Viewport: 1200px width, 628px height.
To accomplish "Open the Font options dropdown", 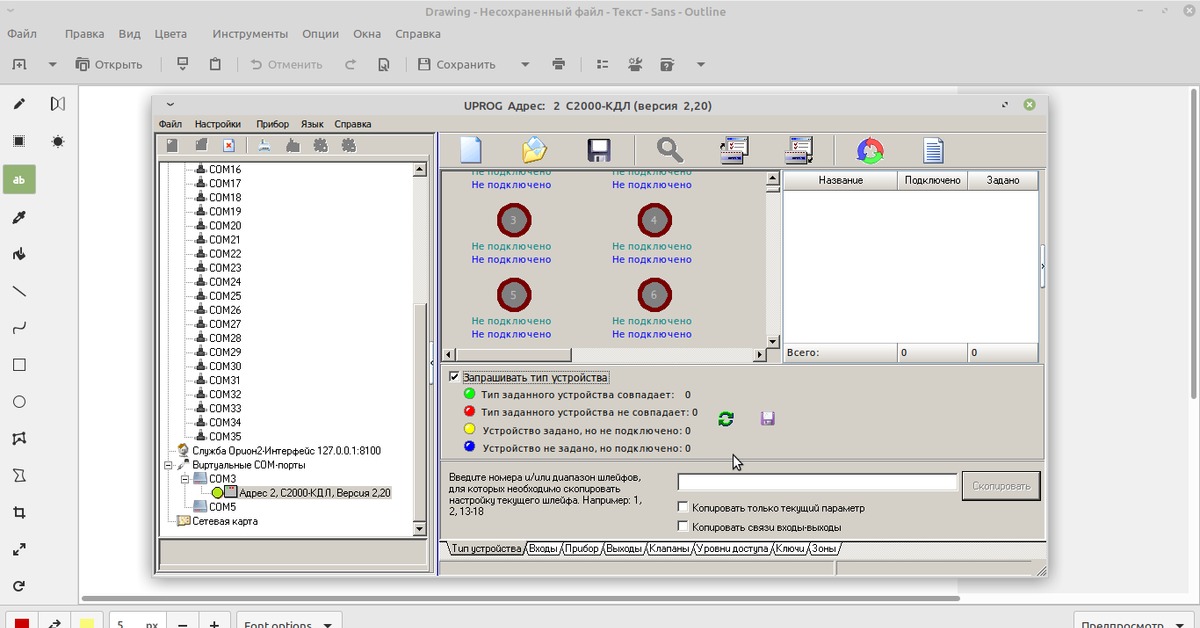I will (x=288, y=622).
